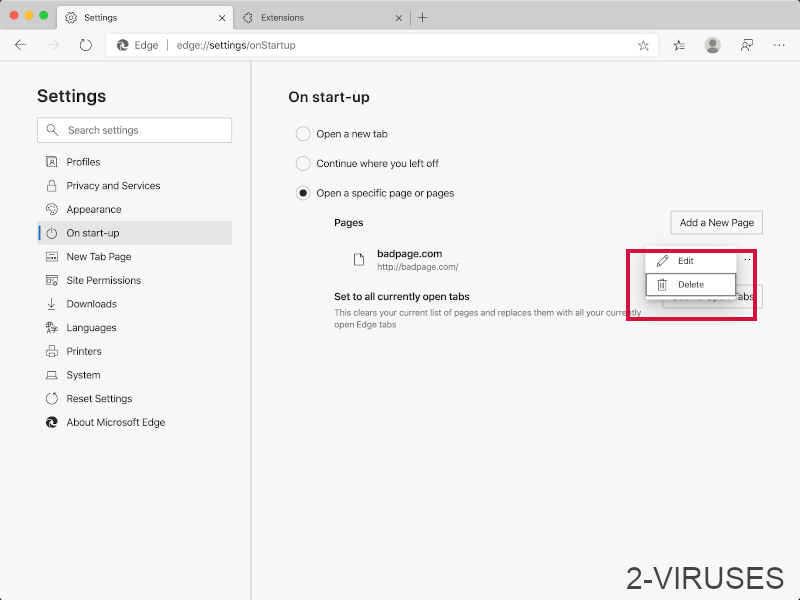Click the Settings gear icon on the tab
Viewport: 800px width, 600px height.
71,18
